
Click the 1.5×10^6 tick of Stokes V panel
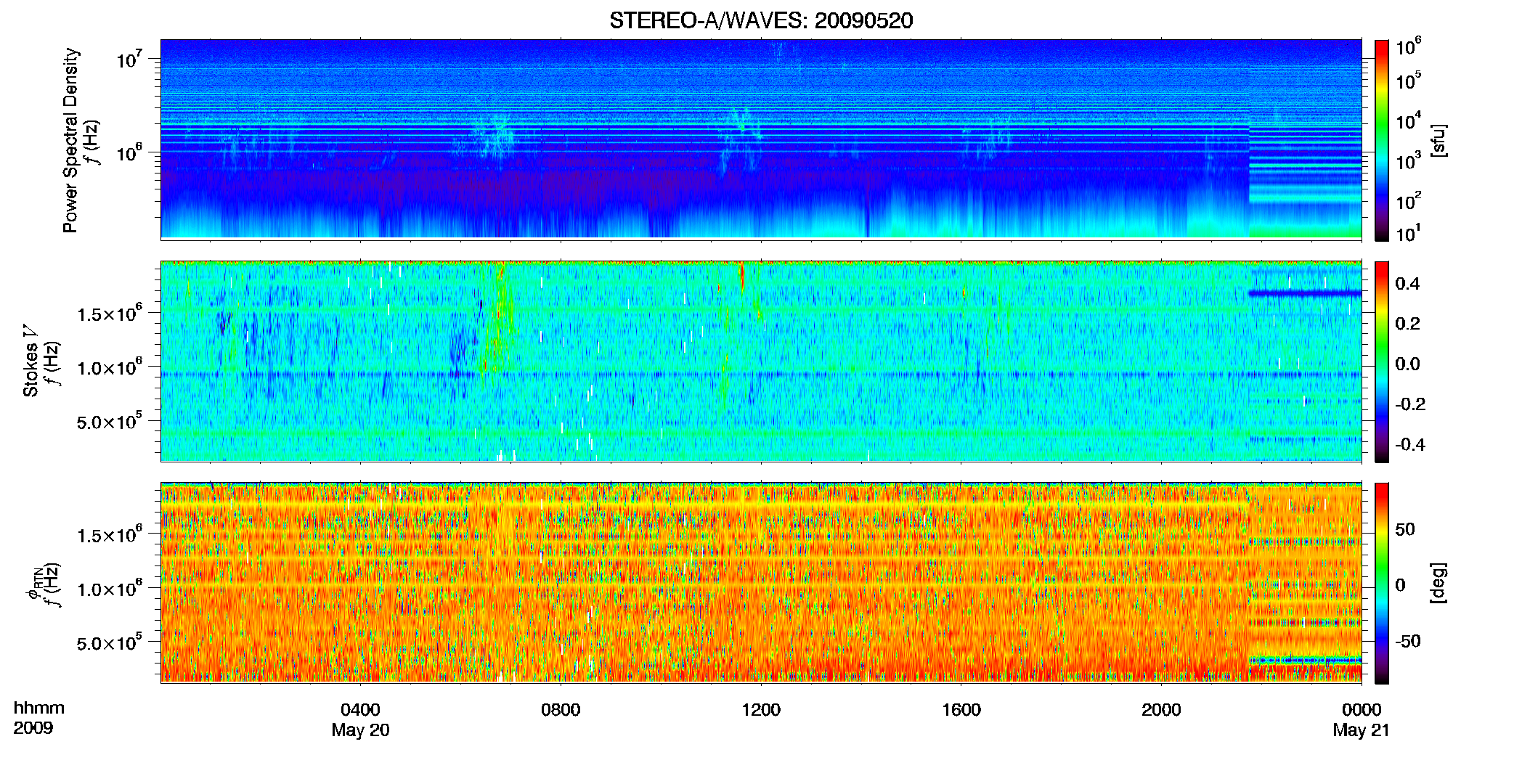tap(109, 313)
